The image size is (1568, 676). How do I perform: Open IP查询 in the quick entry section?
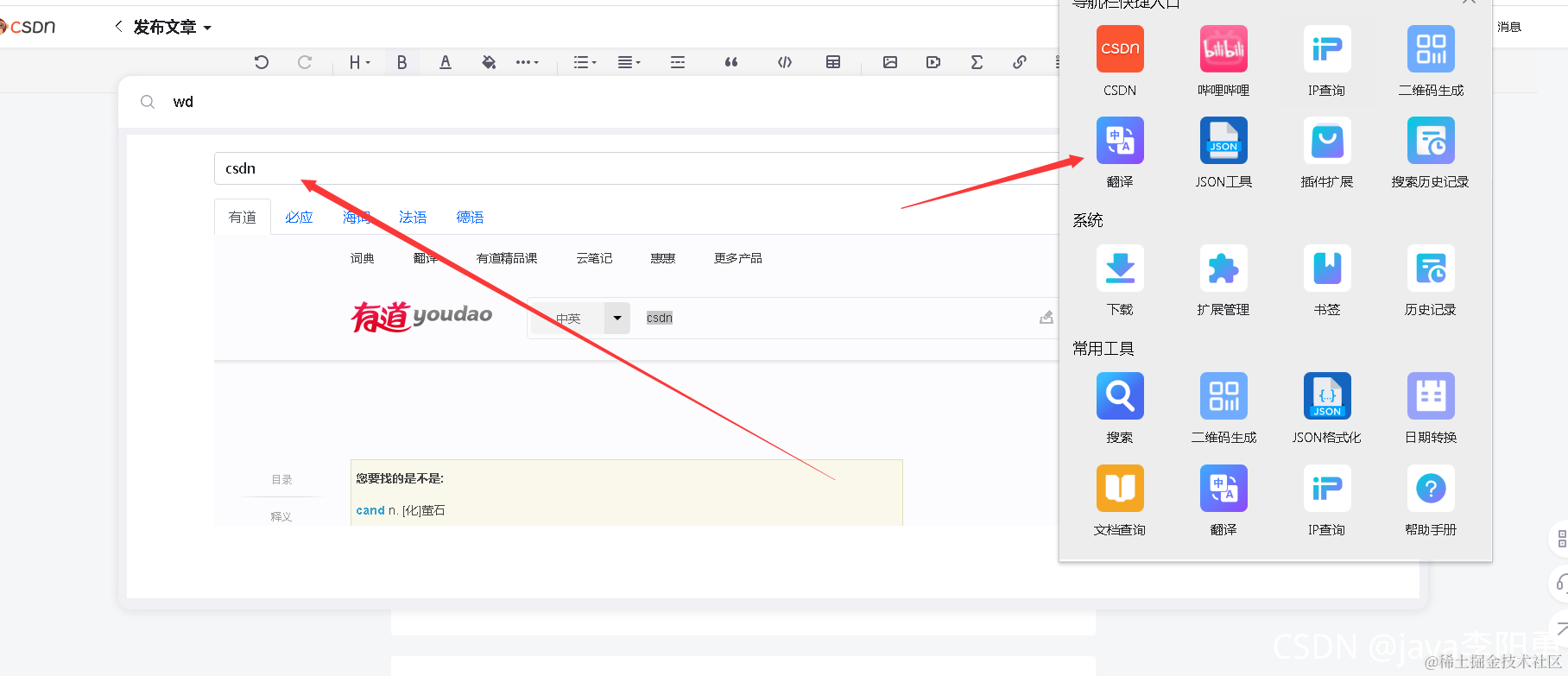[x=1327, y=49]
